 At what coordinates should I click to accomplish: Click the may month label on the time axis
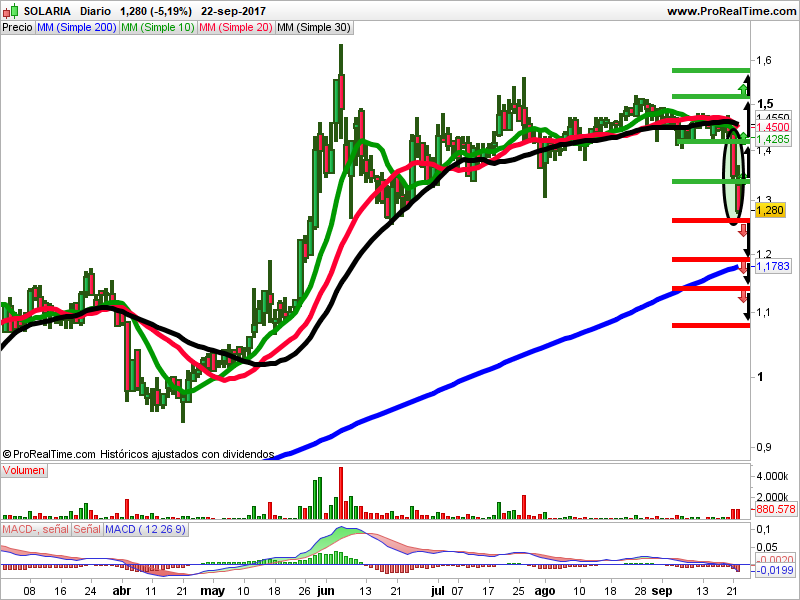click(213, 591)
